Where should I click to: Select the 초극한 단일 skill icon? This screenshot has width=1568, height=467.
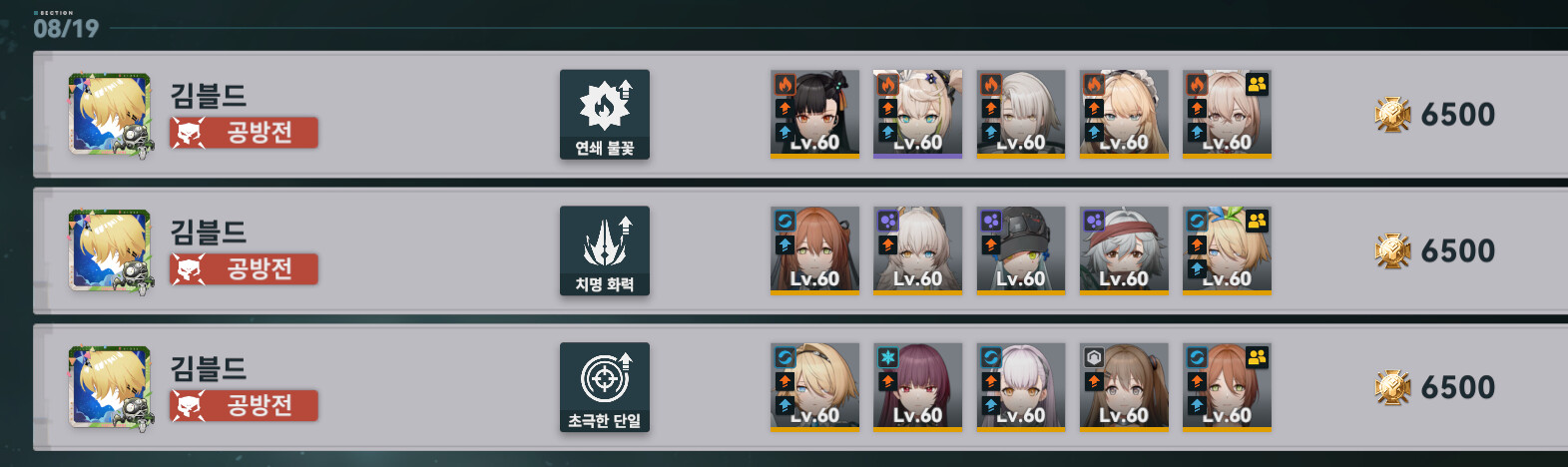605,388
